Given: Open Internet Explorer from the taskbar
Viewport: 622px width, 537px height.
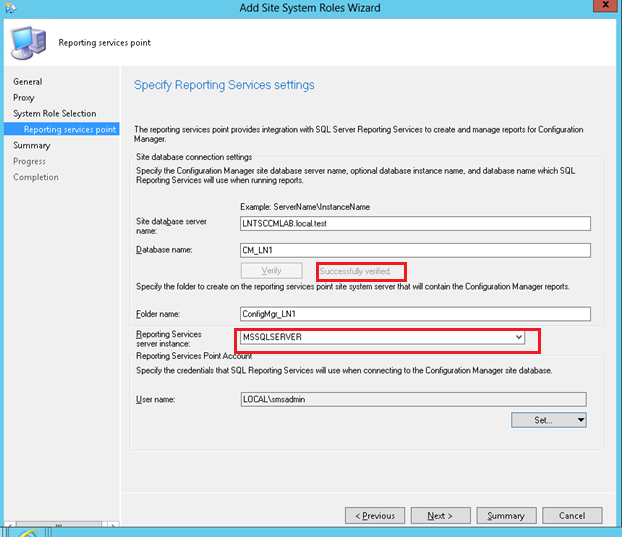Looking at the screenshot, I should tap(28, 533).
